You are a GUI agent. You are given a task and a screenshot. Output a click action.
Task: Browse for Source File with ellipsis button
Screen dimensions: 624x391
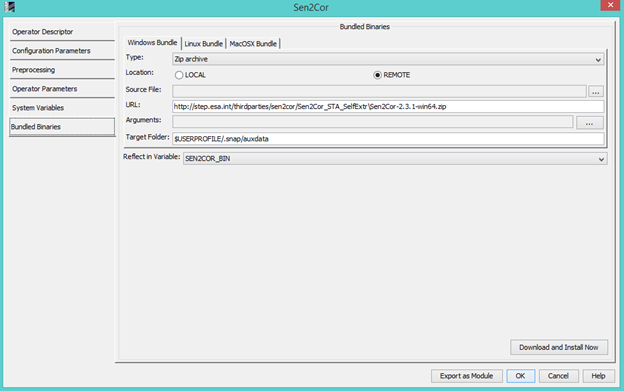pyautogui.click(x=596, y=91)
